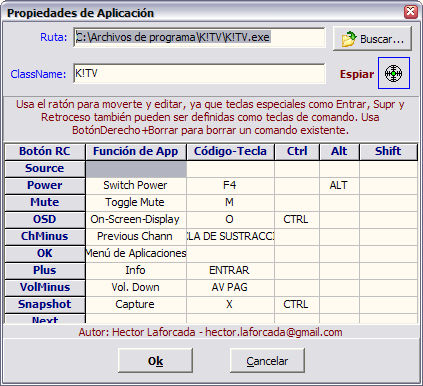This screenshot has width=423, height=386.
Task: Confirm with the Ok button
Action: click(155, 361)
